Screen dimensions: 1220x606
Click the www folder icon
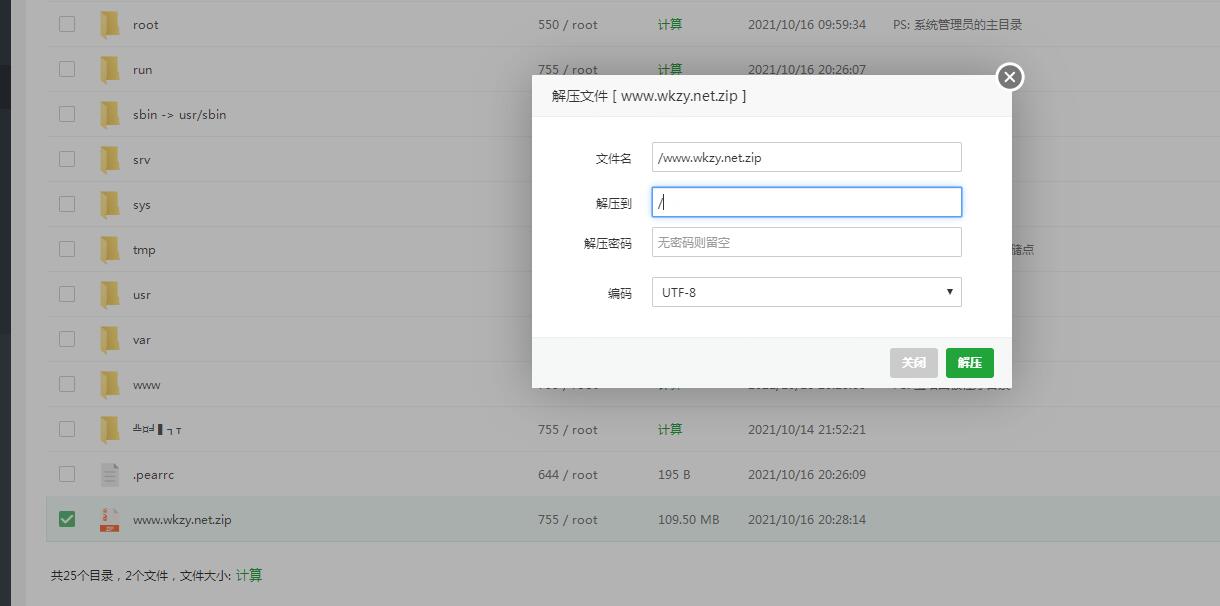110,385
